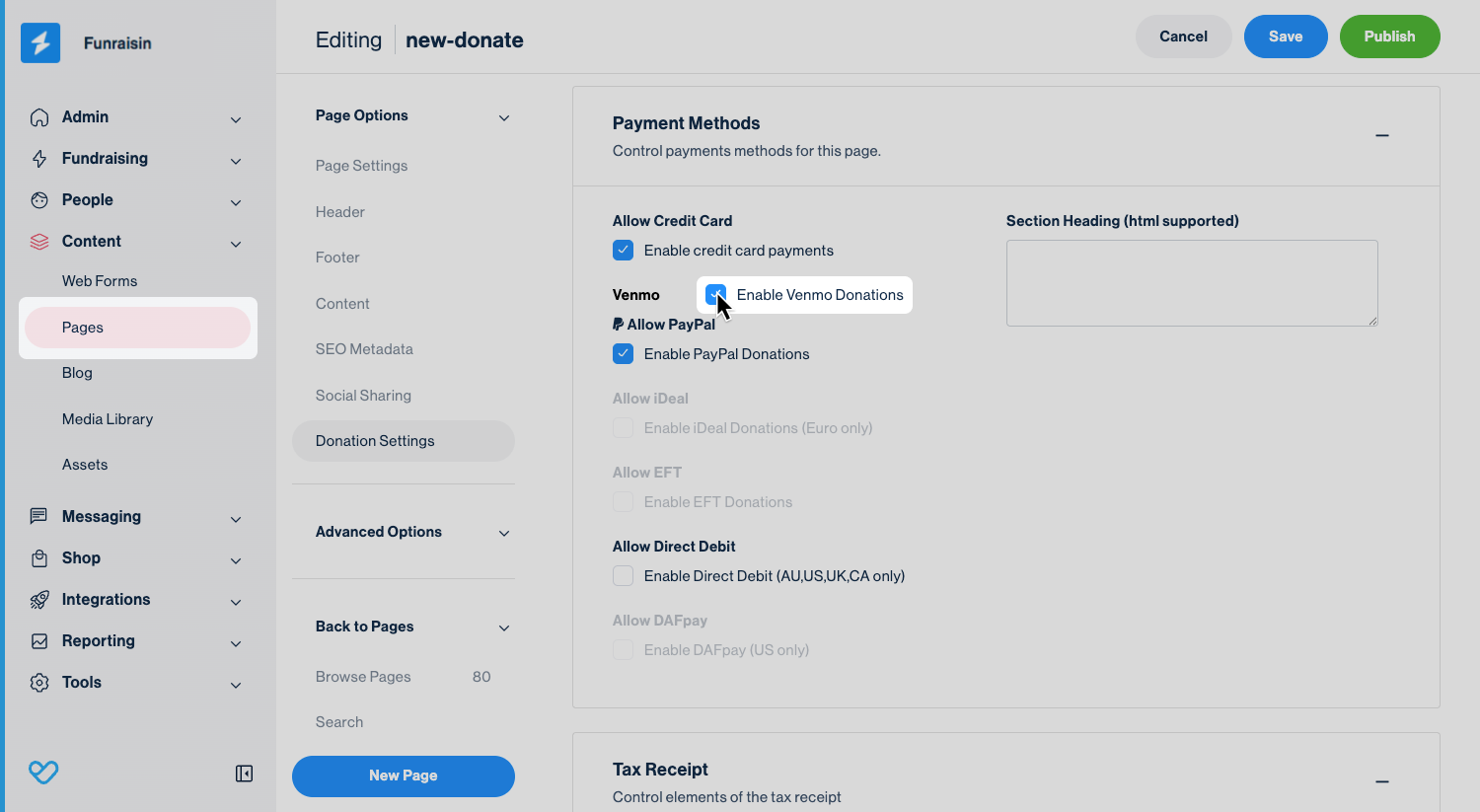Image resolution: width=1480 pixels, height=812 pixels.
Task: Collapse the sidebar with panel icon
Action: [244, 774]
